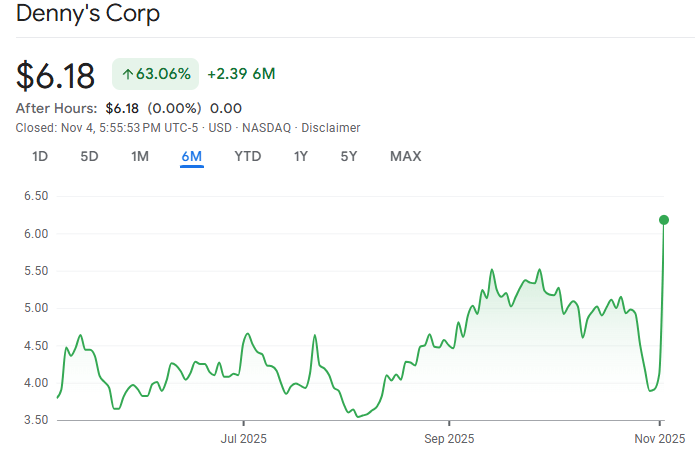Viewport: 695px width, 459px height.
Task: Show the 5Y price history
Action: coord(348,156)
